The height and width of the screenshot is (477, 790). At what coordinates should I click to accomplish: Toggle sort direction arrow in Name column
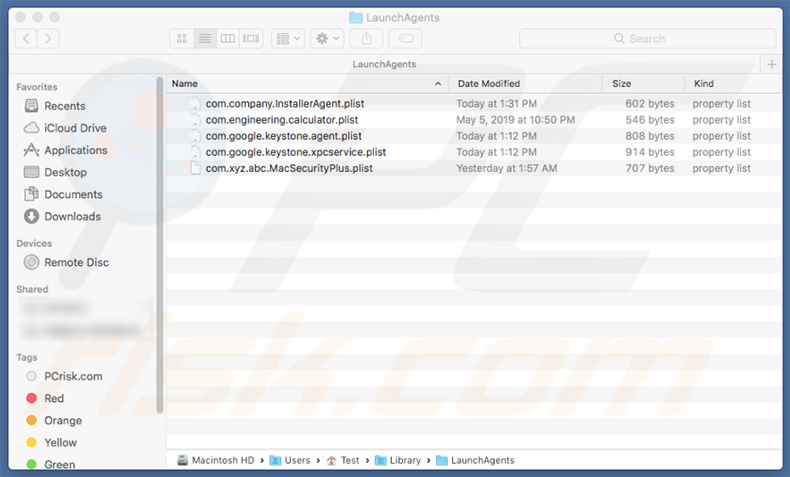(438, 84)
